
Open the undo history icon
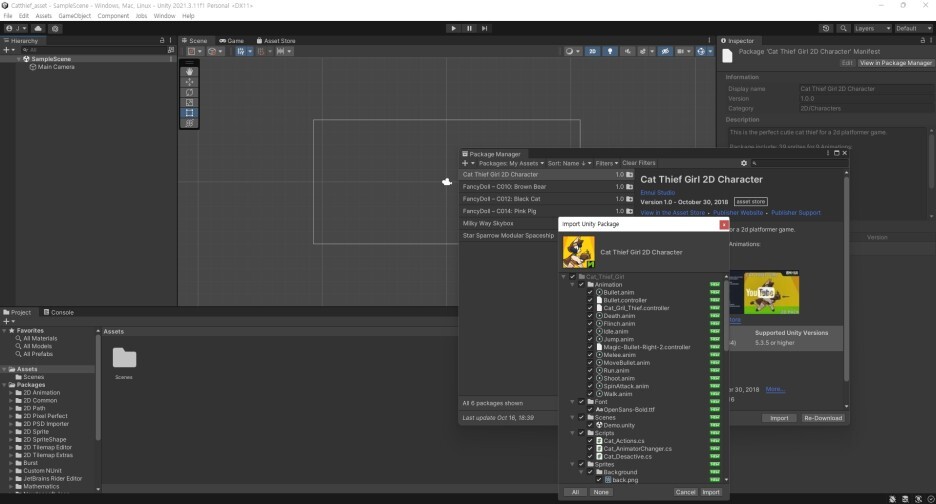826,28
